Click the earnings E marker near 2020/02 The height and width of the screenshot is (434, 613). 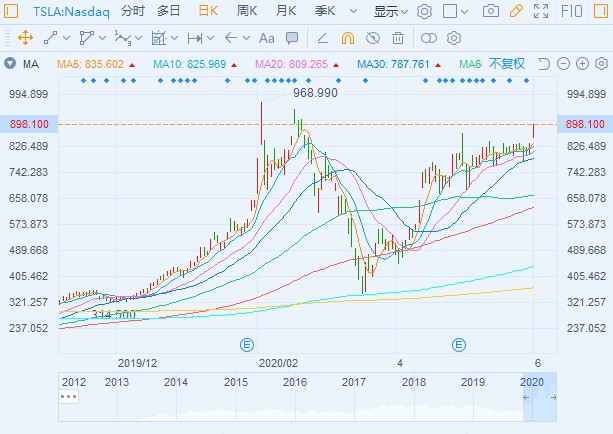(x=246, y=345)
